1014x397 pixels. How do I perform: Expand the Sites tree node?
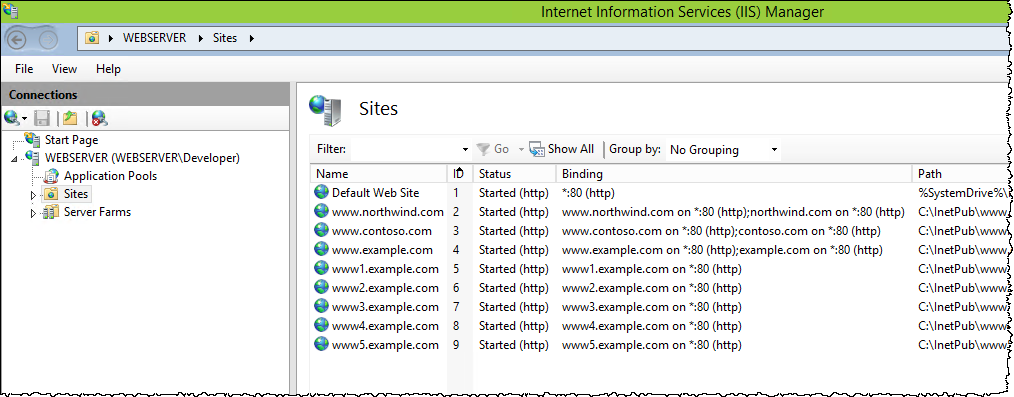coord(34,194)
